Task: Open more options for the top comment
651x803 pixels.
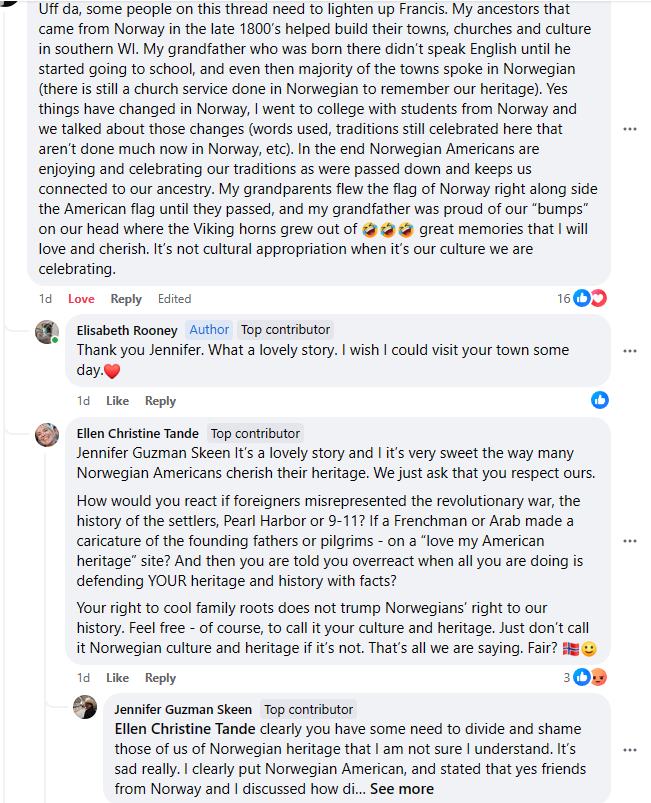Action: 630,129
